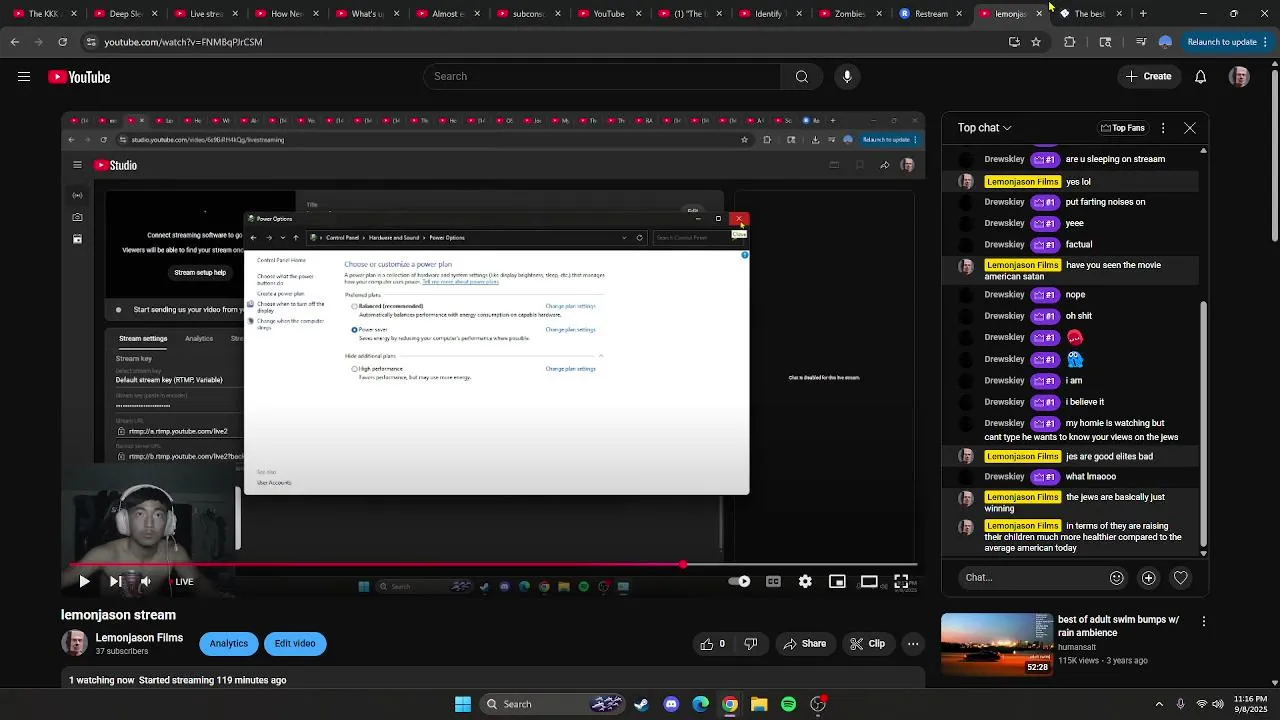Open Analytics for this video

228,644
